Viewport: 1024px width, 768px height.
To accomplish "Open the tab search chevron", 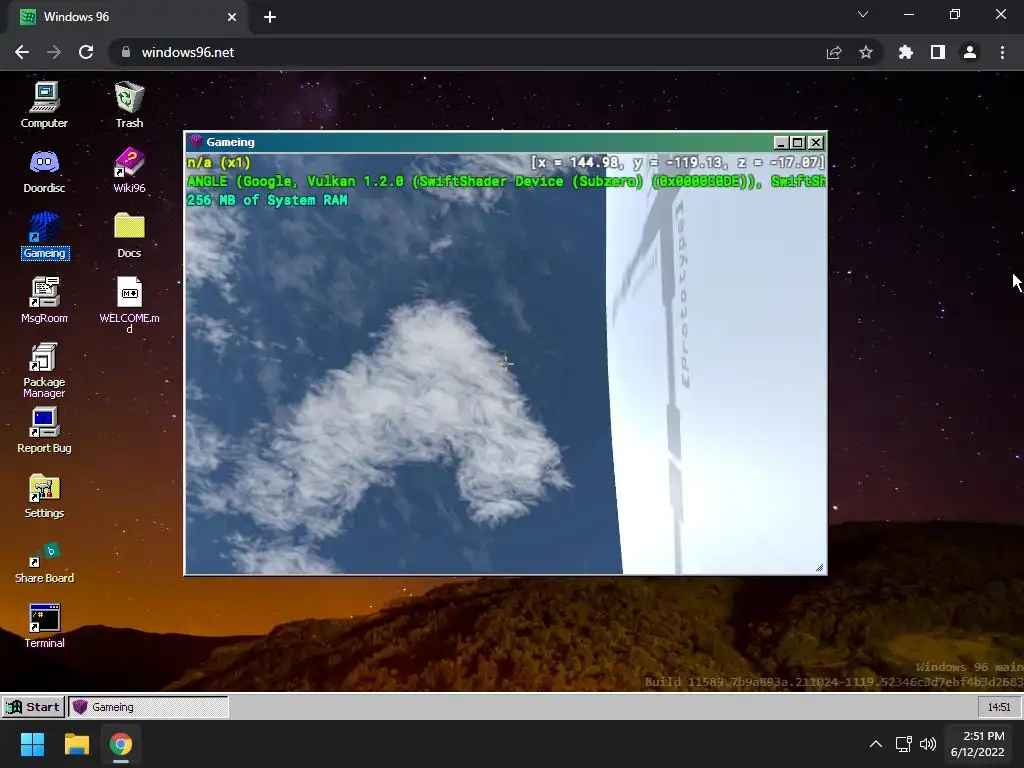I will 863,14.
